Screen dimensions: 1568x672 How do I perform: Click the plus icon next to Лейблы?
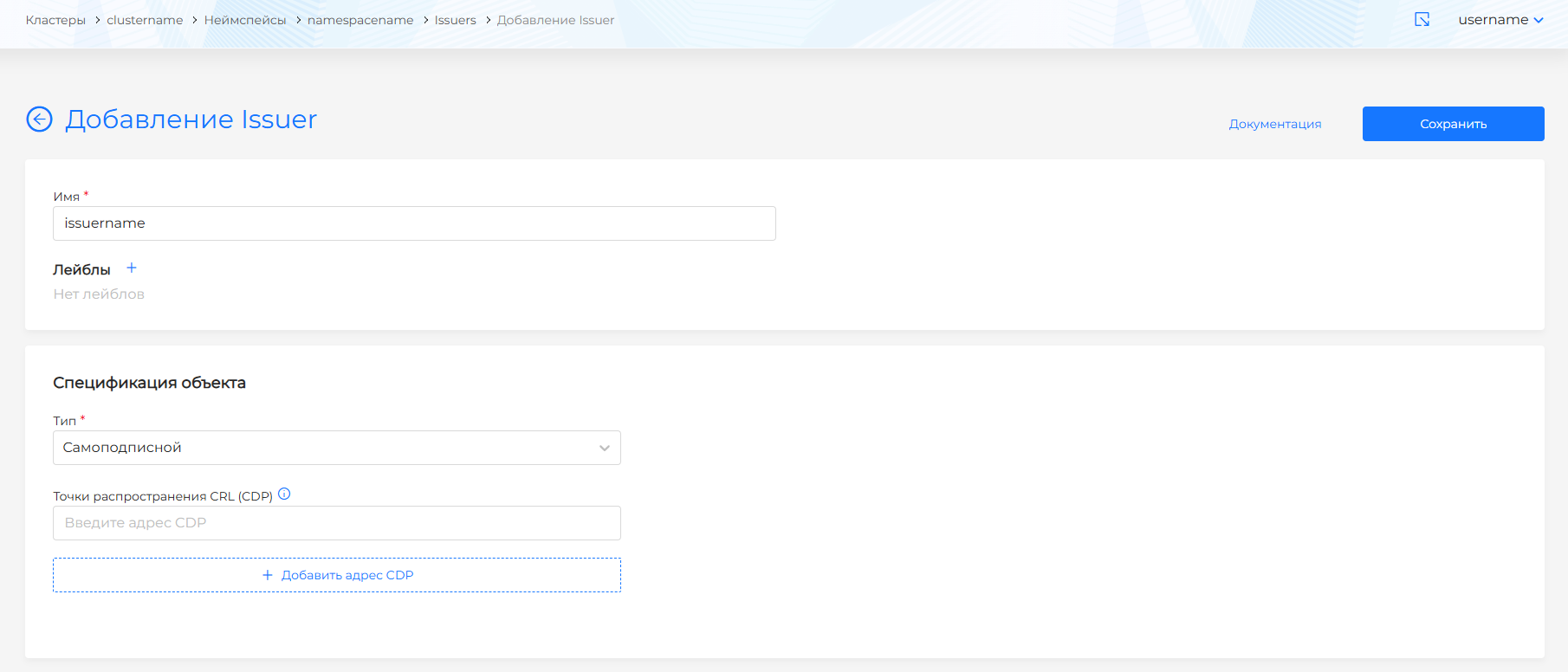point(132,268)
